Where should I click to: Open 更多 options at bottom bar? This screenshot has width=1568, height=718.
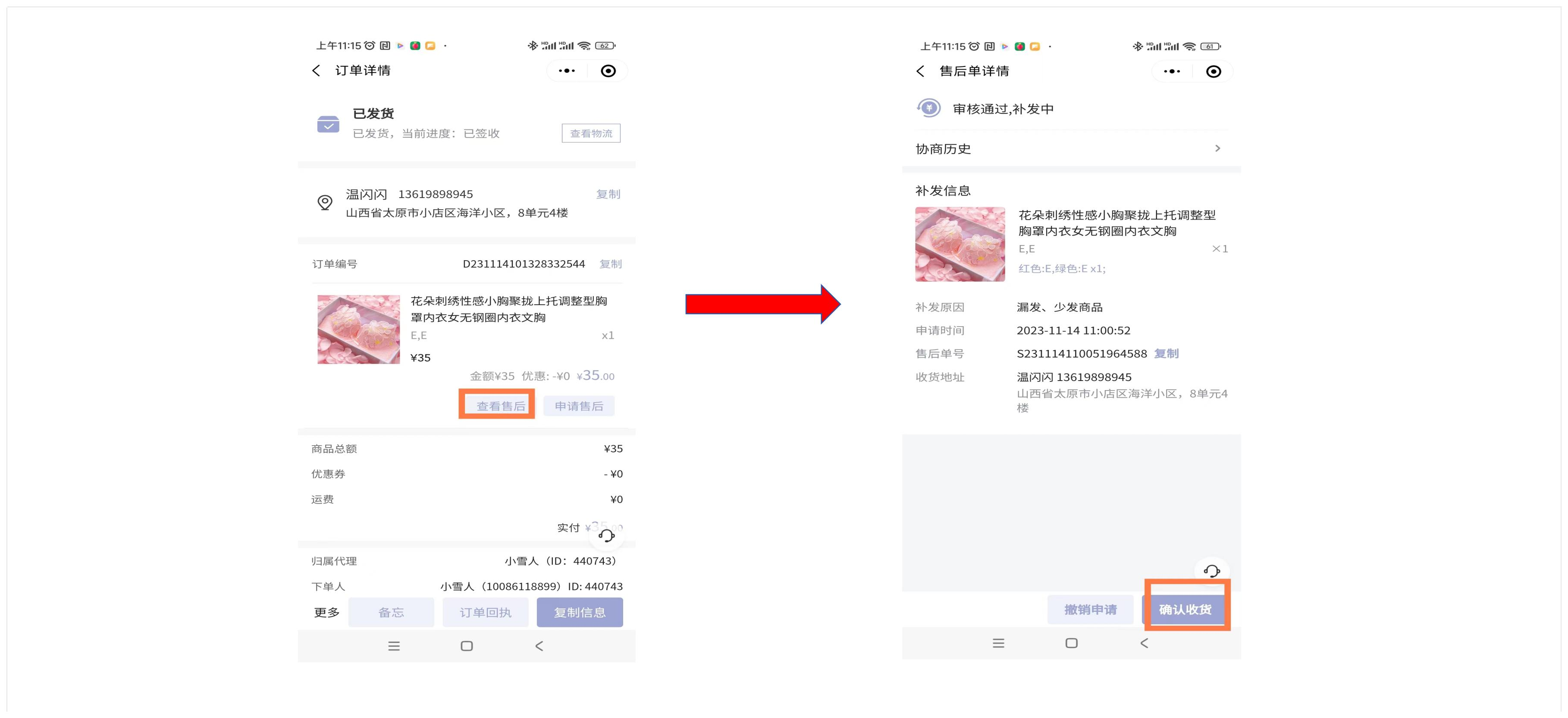[326, 612]
